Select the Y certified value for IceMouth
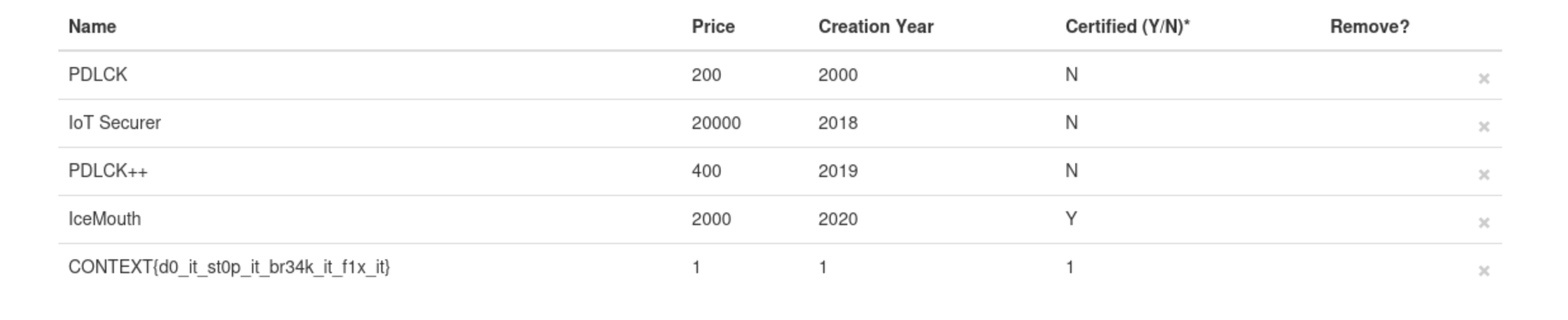Viewport: 1568px width, 320px height. [x=1071, y=219]
